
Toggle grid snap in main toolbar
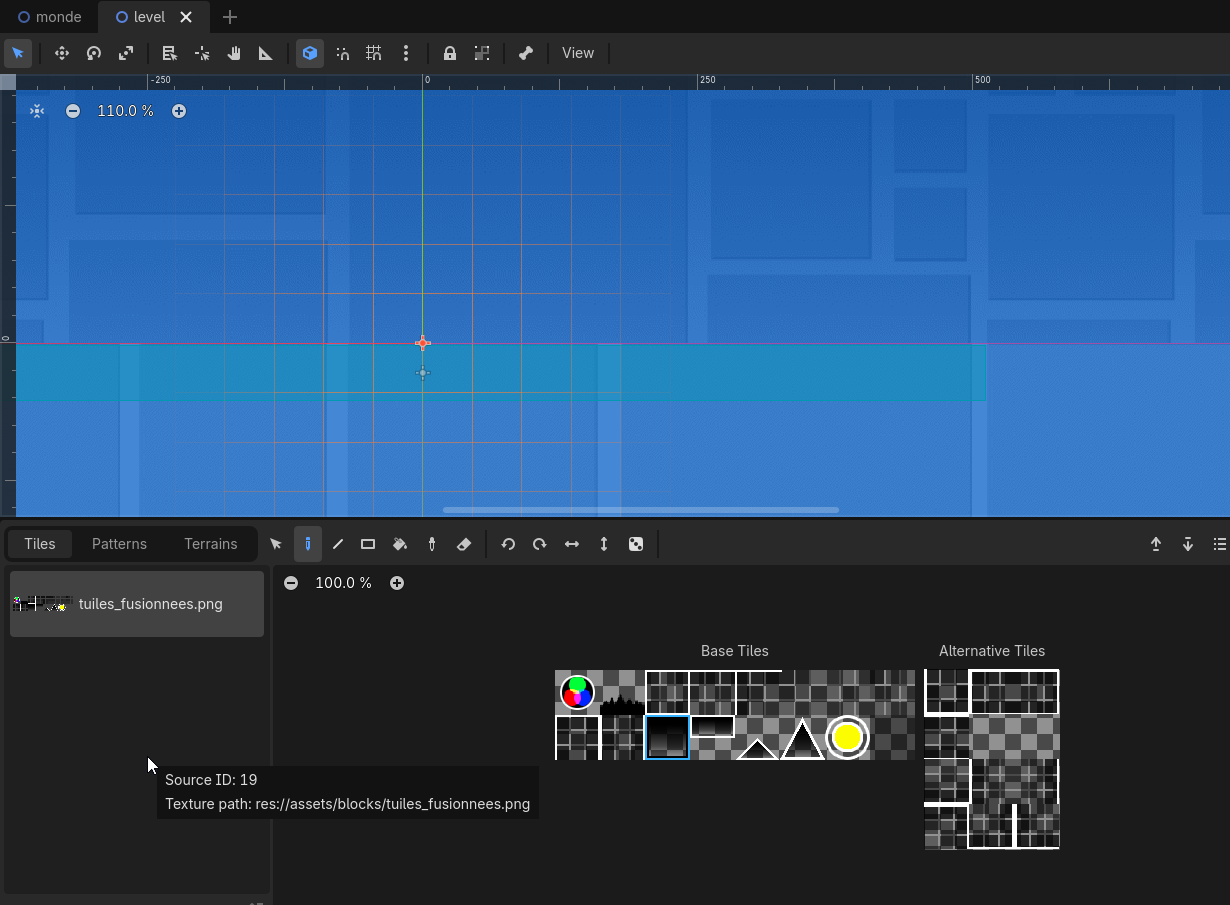tap(374, 53)
